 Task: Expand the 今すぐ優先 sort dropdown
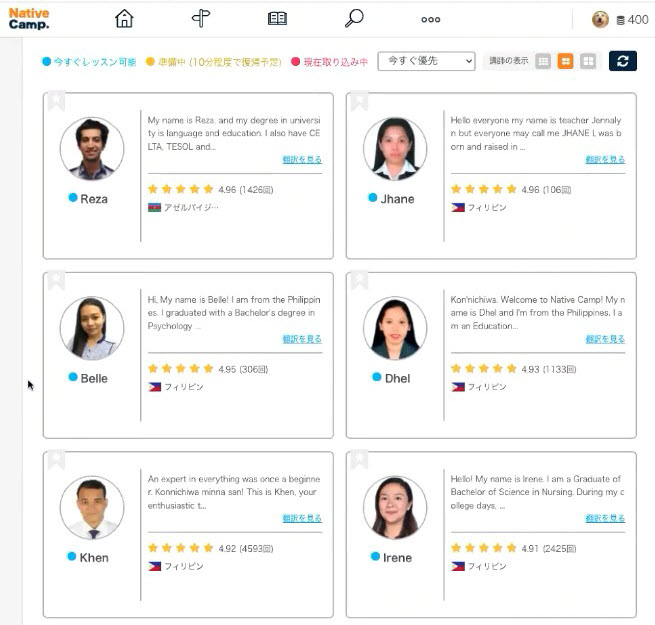point(426,61)
